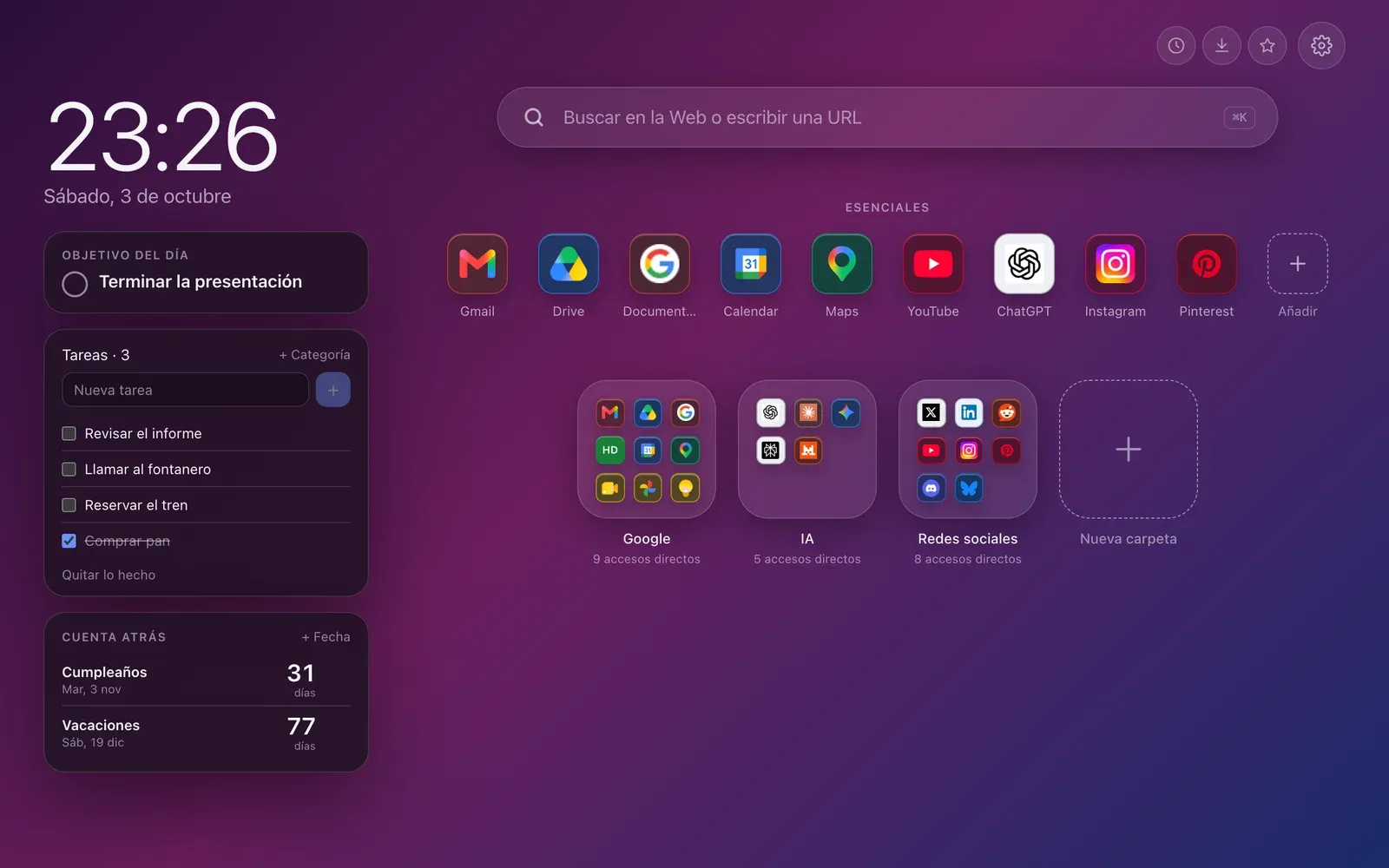Click the Quitar lo hecho link
This screenshot has width=1389, height=868.
pyautogui.click(x=109, y=575)
